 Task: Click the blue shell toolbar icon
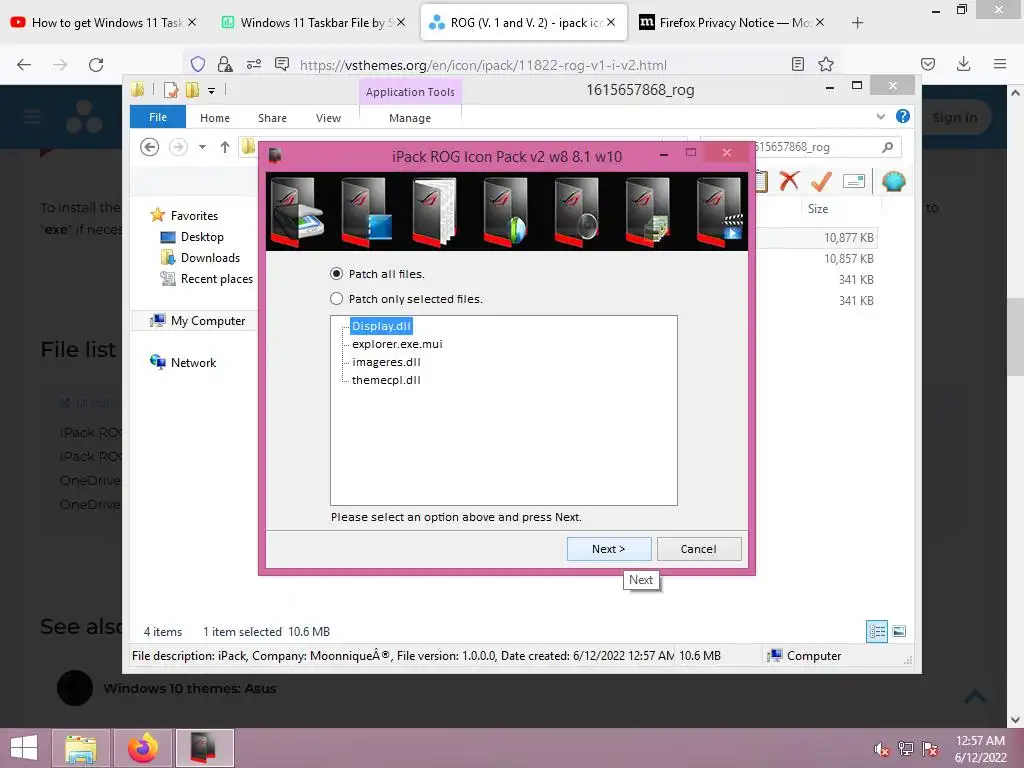[893, 181]
